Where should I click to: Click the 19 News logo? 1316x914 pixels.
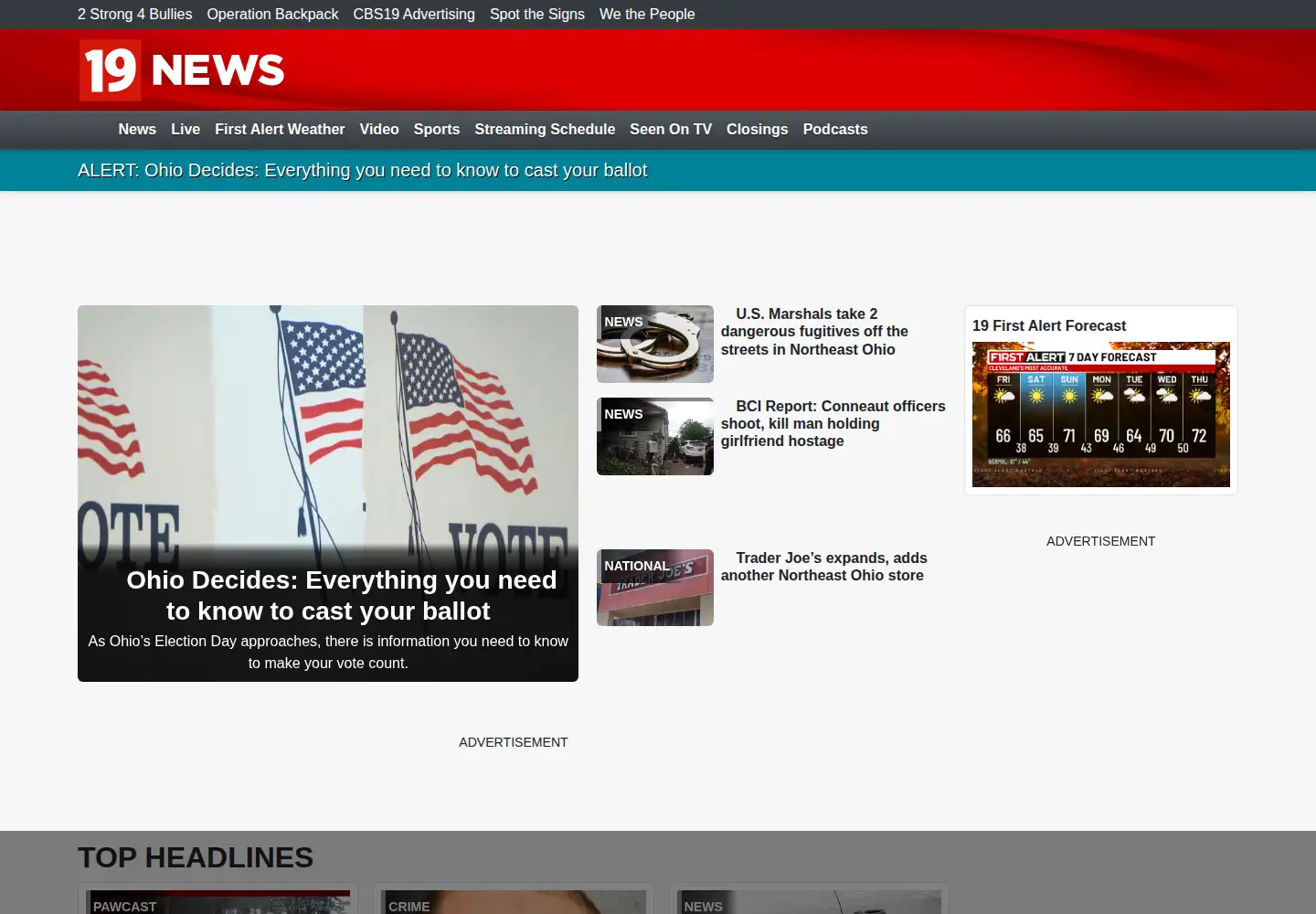click(182, 70)
